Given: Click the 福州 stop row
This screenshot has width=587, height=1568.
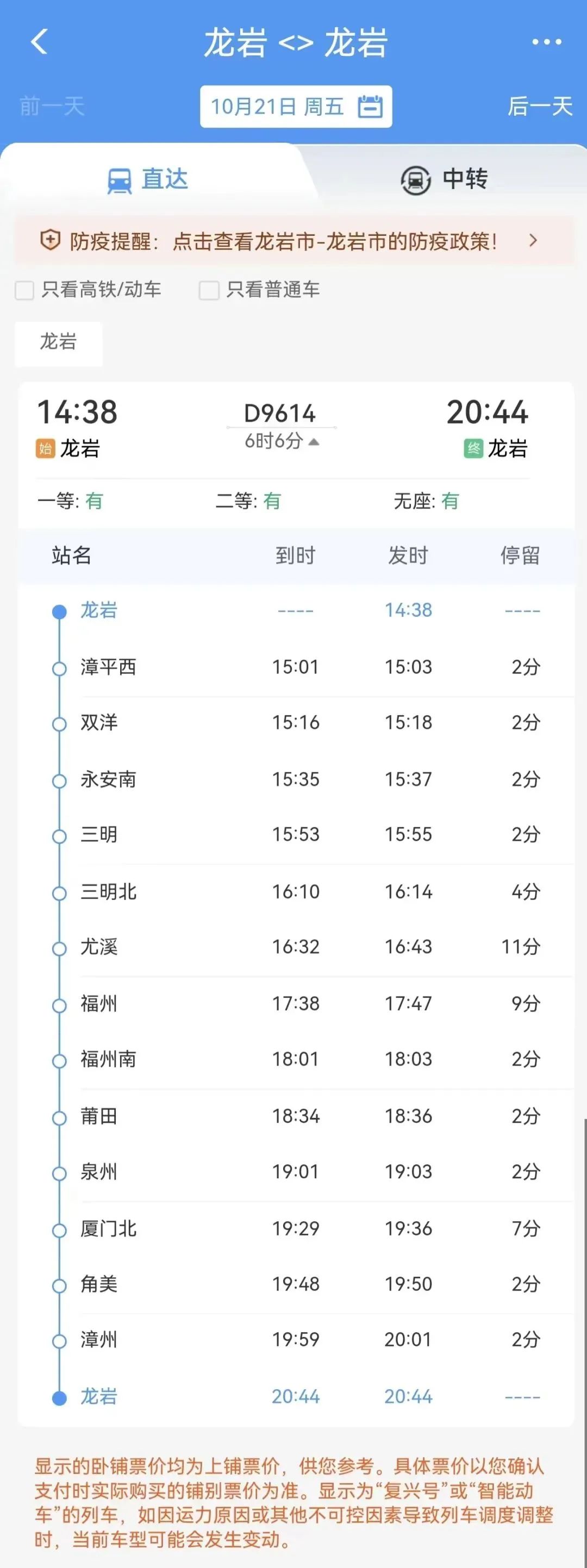Looking at the screenshot, I should tap(295, 1003).
